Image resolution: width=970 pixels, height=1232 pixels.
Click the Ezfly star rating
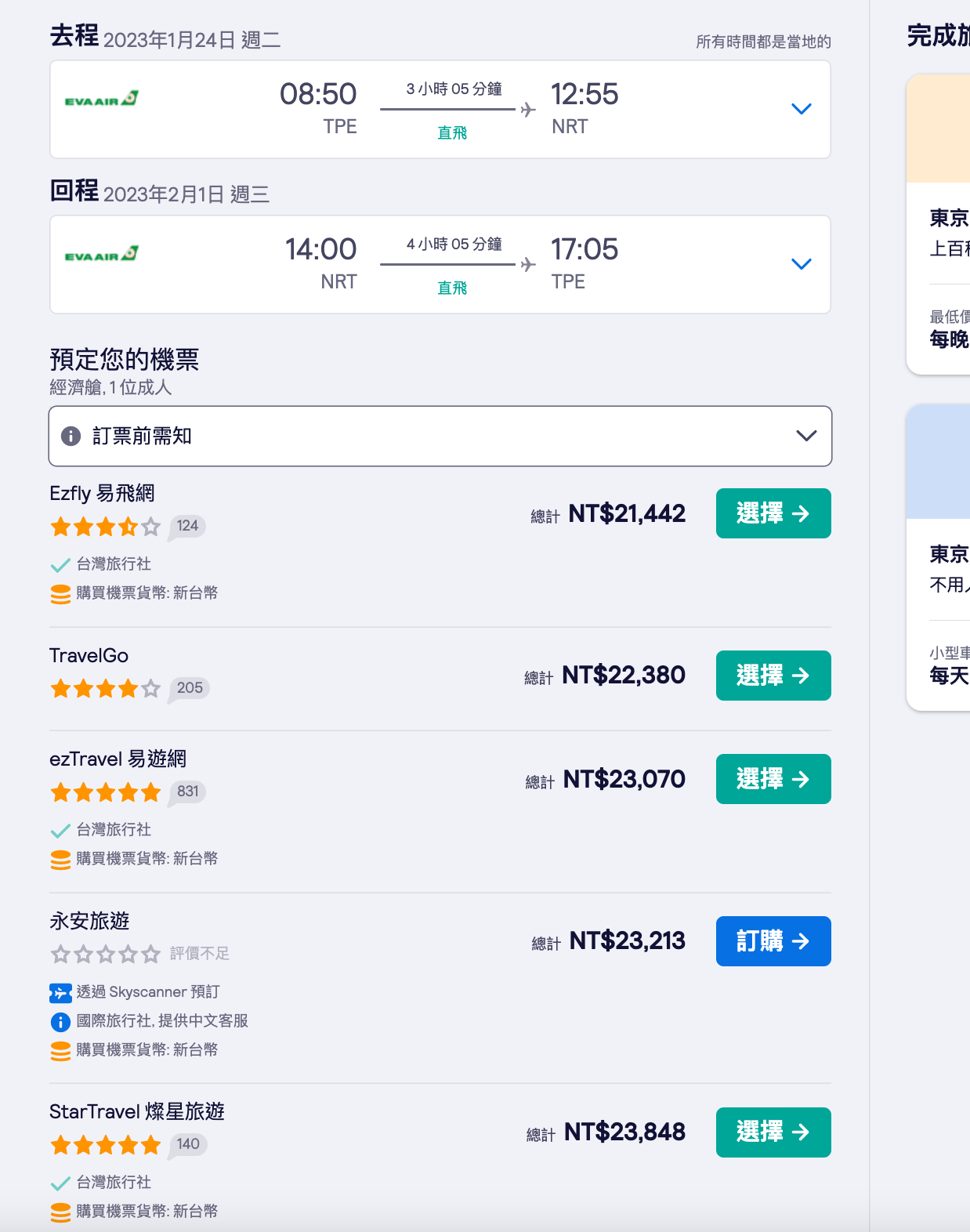(105, 527)
